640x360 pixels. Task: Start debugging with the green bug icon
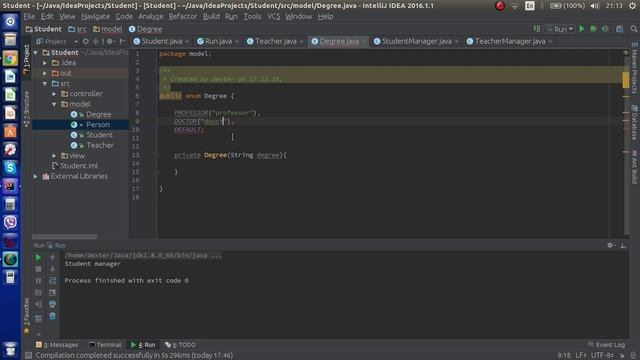click(593, 29)
